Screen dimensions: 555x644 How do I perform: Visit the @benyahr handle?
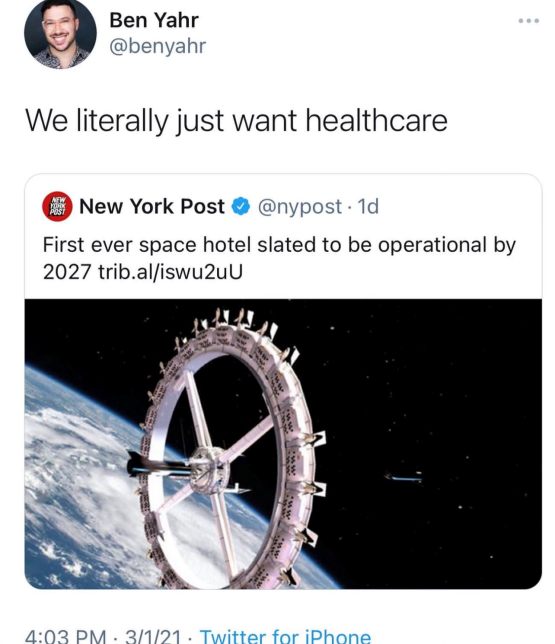point(158,46)
